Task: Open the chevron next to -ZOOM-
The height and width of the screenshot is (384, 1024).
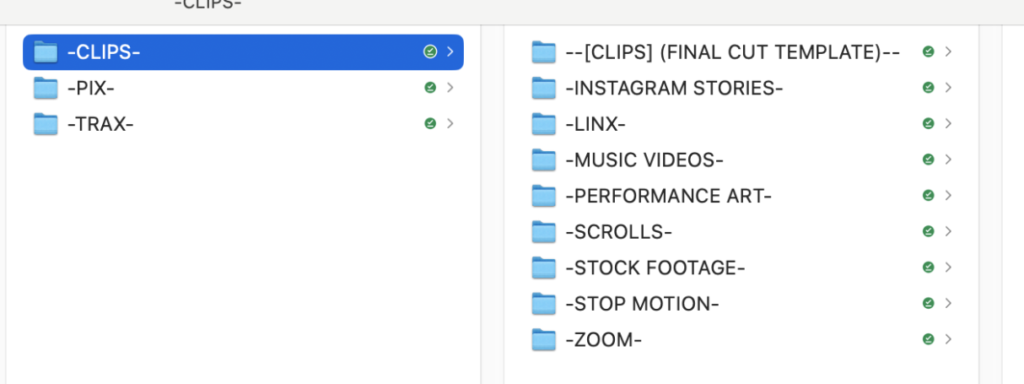Action: point(948,340)
